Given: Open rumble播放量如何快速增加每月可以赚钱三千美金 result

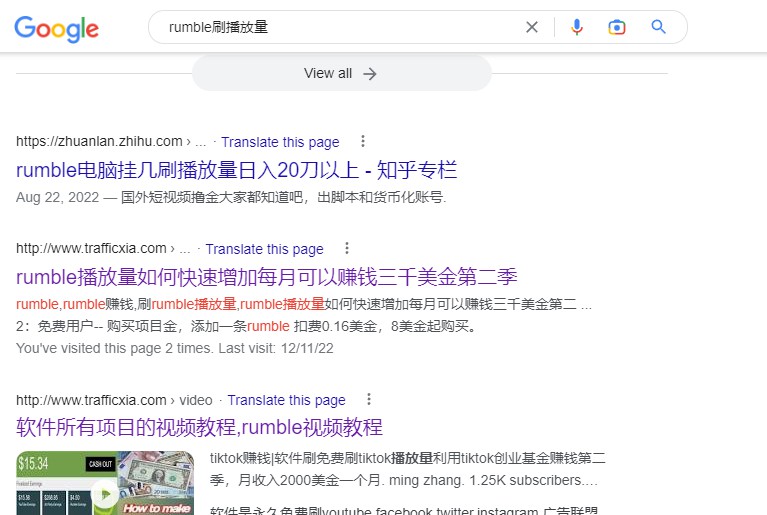Looking at the screenshot, I should pyautogui.click(x=267, y=277).
